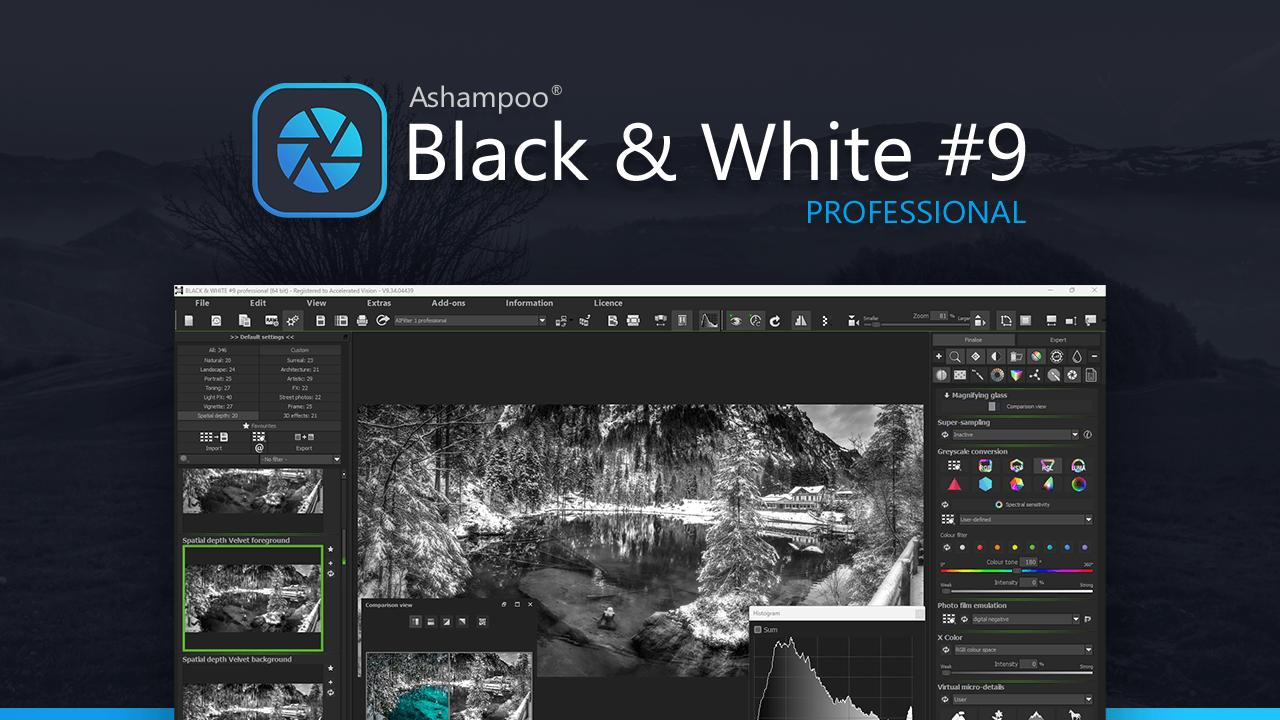Viewport: 1280px width, 720px height.
Task: Click the printer icon in toolbar
Action: (x=362, y=320)
